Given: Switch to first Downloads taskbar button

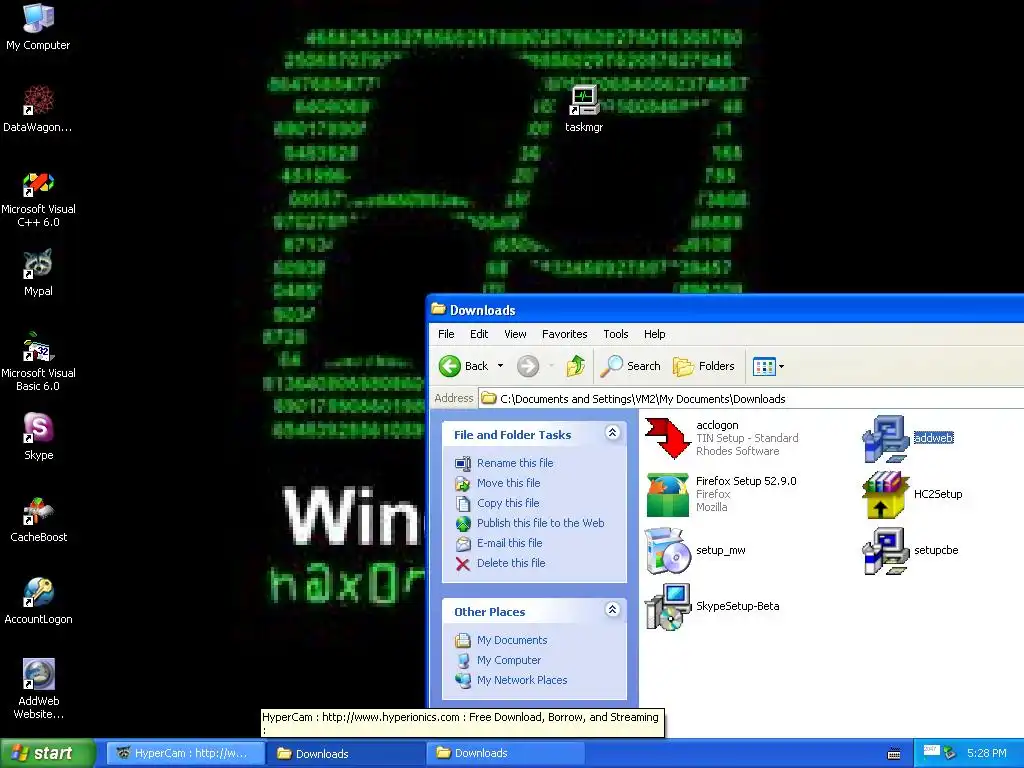Looking at the screenshot, I should point(345,754).
